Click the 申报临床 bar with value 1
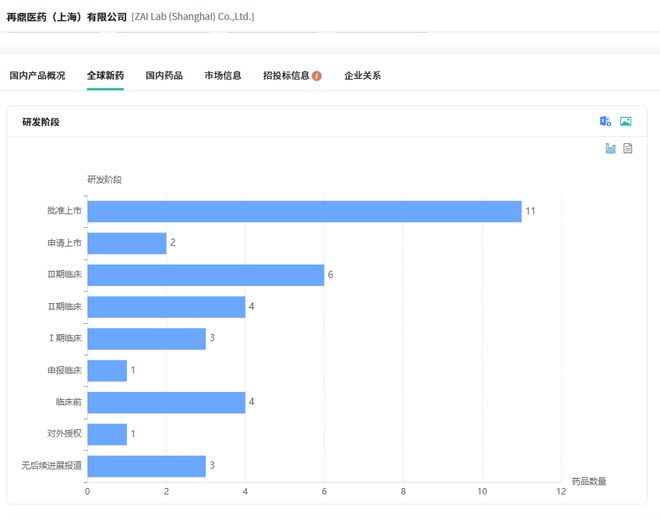Screen dimensions: 660x521 click(x=107, y=371)
